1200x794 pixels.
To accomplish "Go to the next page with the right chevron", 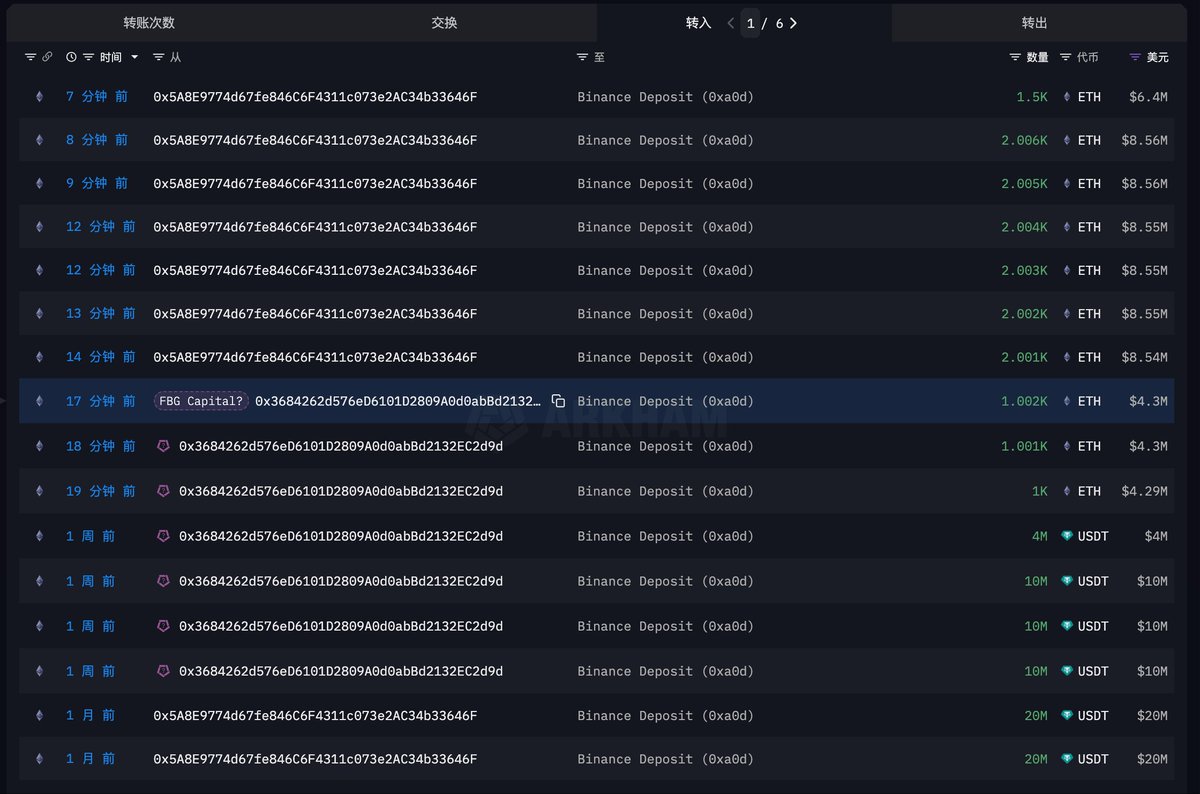I will coord(793,22).
